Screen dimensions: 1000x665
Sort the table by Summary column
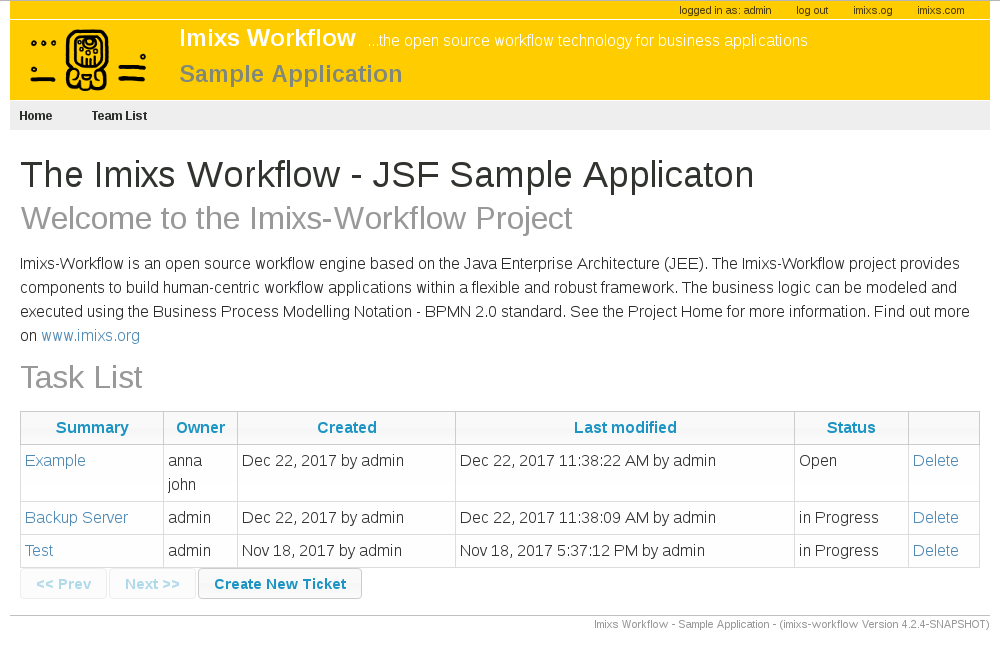(92, 427)
